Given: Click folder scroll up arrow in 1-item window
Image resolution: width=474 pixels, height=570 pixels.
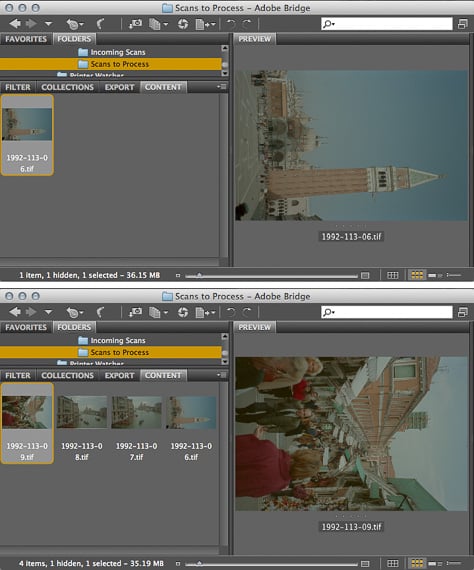Looking at the screenshot, I should coord(225,48).
